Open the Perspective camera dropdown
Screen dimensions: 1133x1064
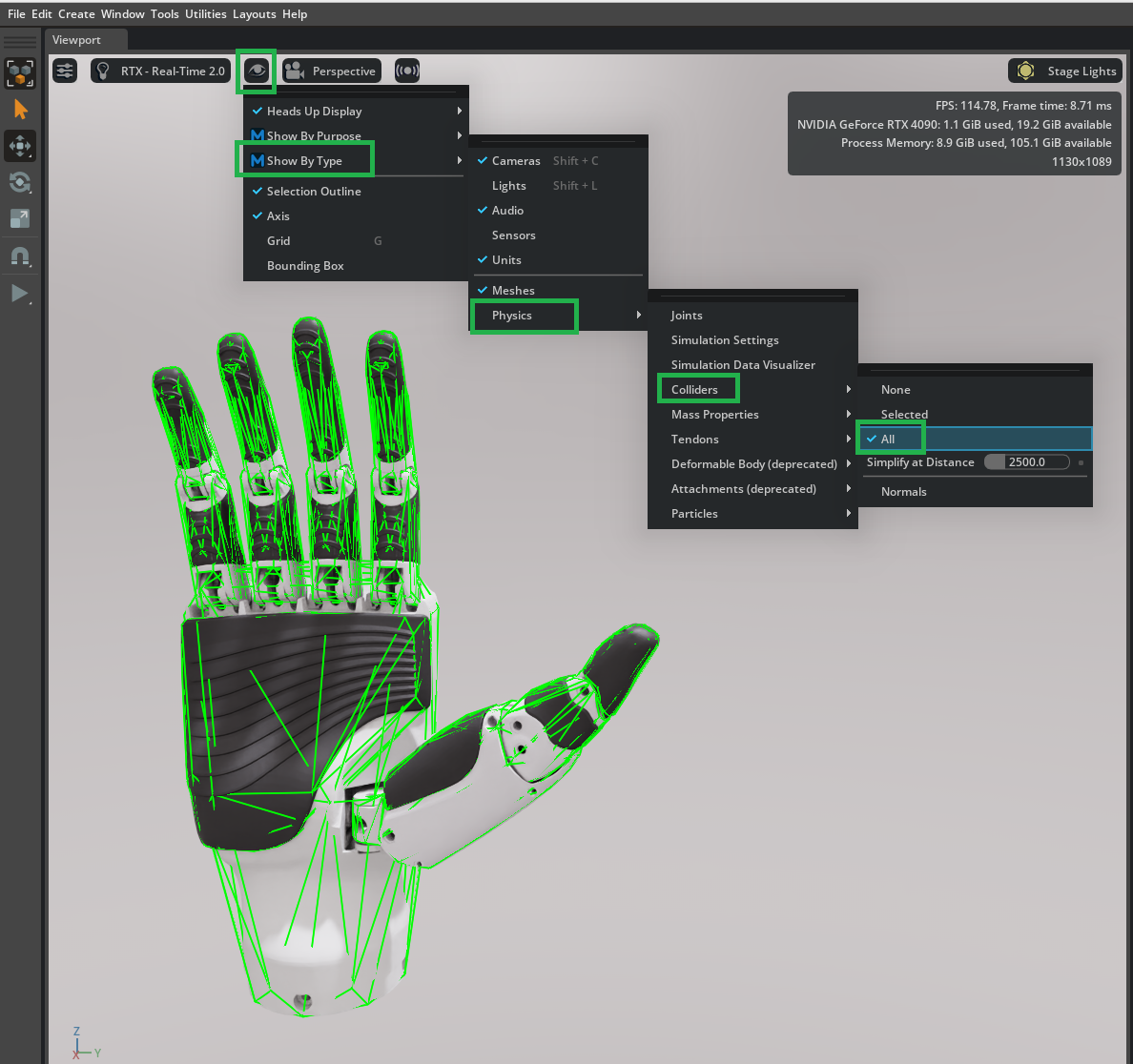(x=332, y=71)
